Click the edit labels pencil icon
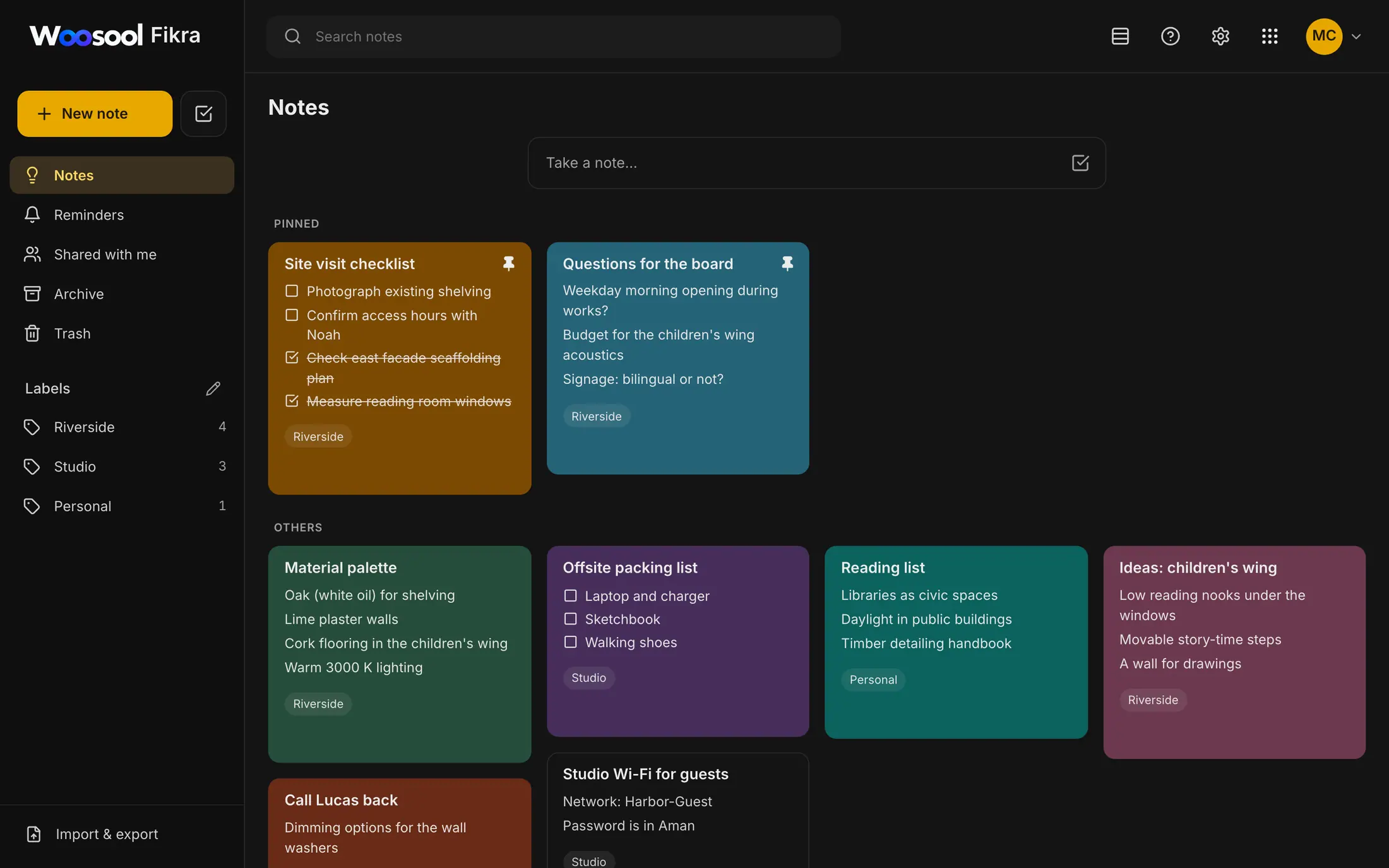 [x=213, y=388]
